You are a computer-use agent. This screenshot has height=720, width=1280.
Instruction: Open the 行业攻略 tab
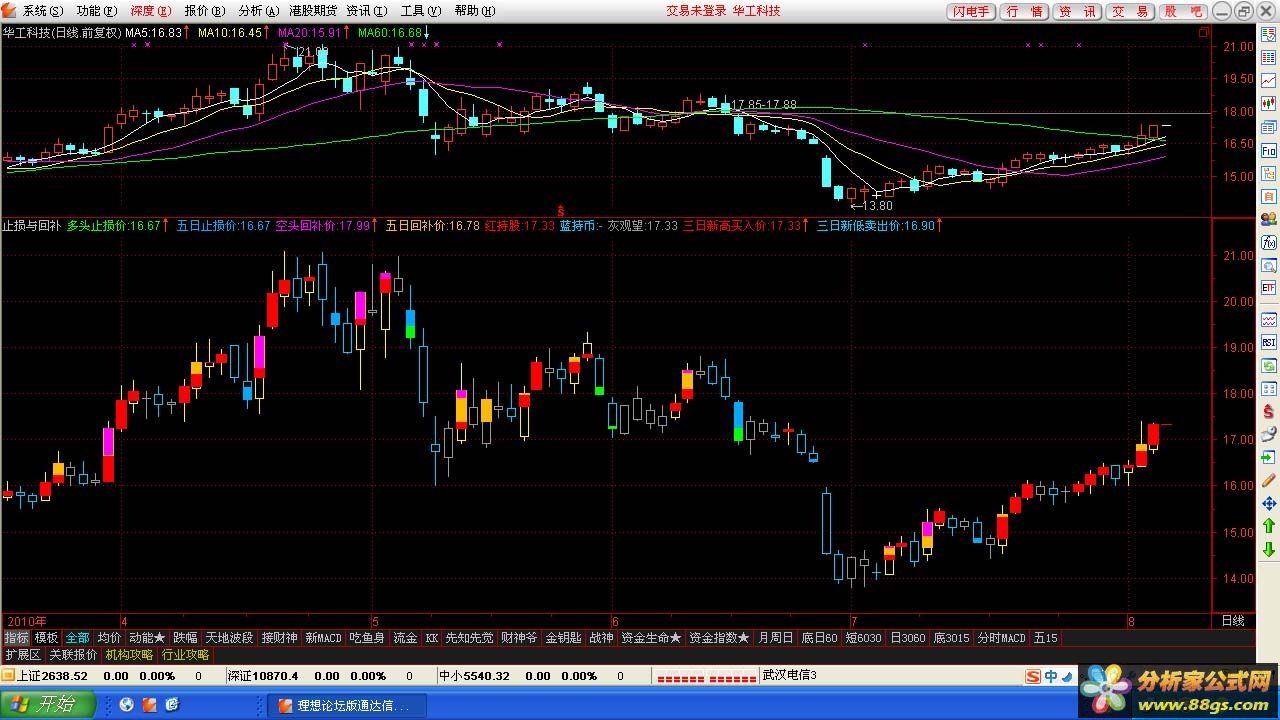[x=185, y=655]
